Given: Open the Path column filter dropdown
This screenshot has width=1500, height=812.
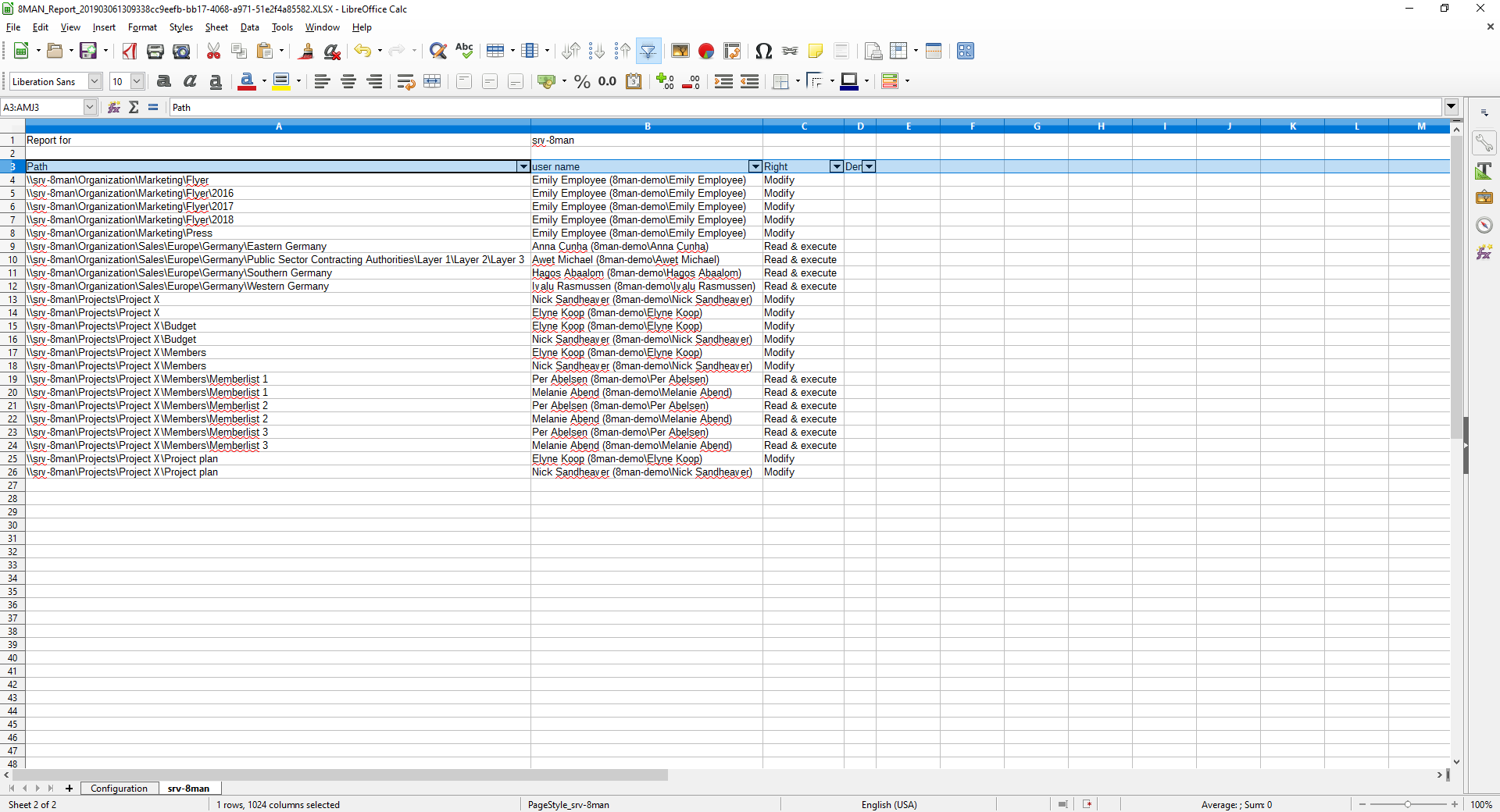Looking at the screenshot, I should [x=523, y=166].
